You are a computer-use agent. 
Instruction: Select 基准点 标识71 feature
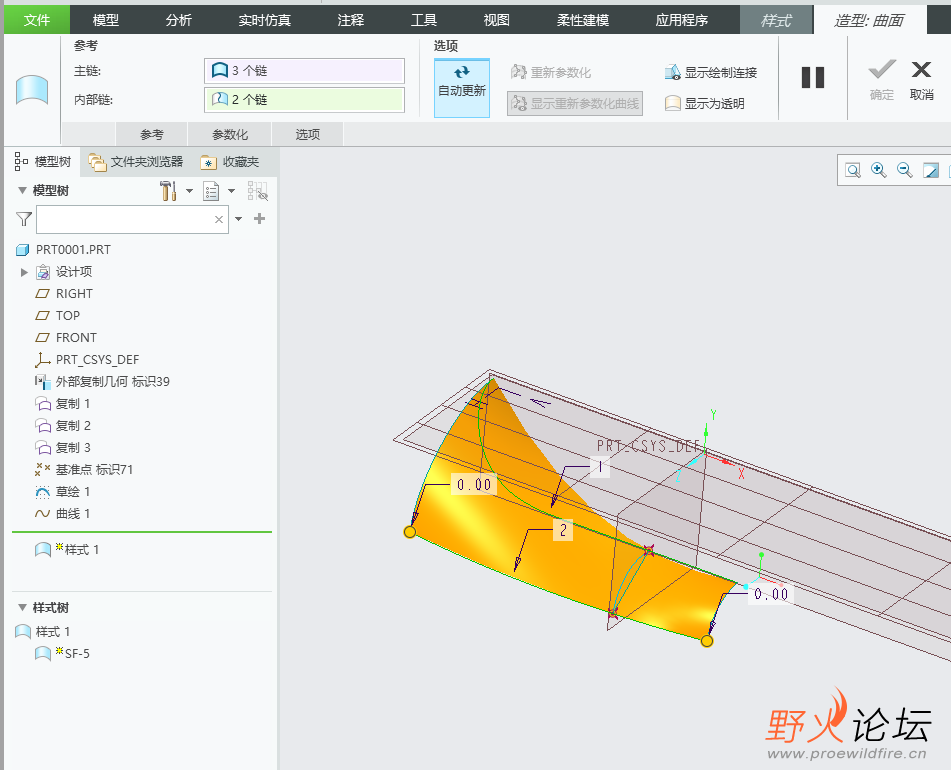tap(84, 469)
